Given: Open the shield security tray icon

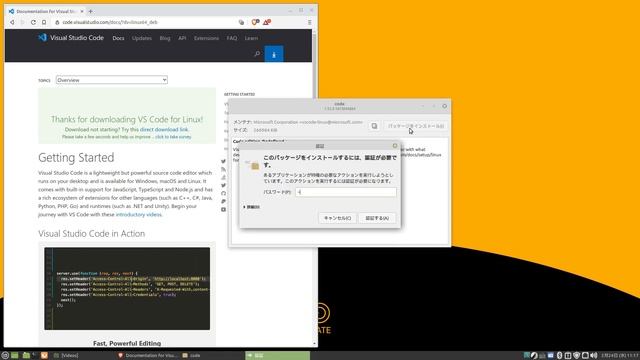Looking at the screenshot, I should coord(577,356).
